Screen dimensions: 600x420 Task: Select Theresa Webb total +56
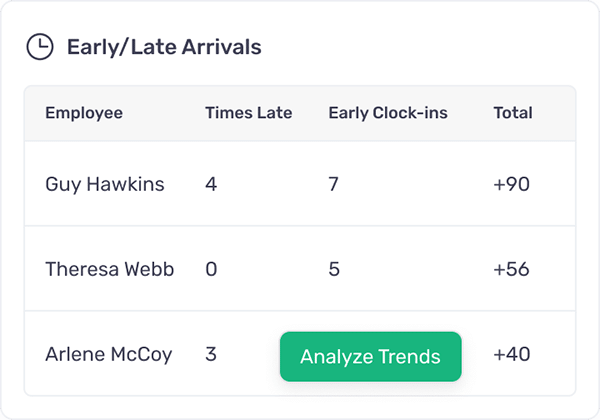[512, 269]
